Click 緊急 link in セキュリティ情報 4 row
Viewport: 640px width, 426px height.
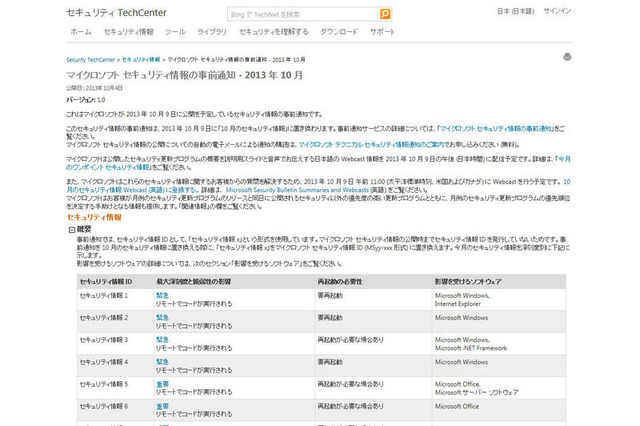[x=162, y=362]
